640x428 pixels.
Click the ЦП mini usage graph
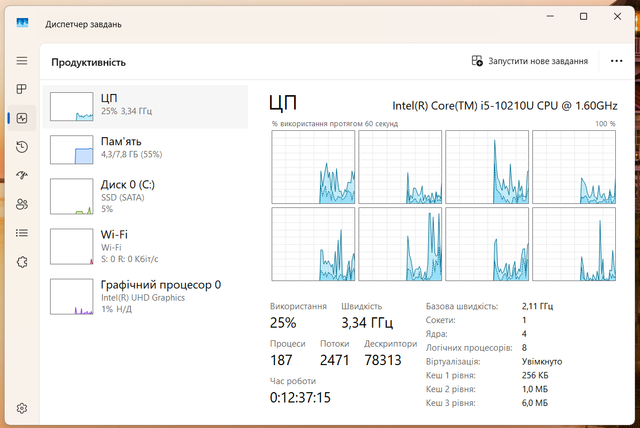pos(71,106)
